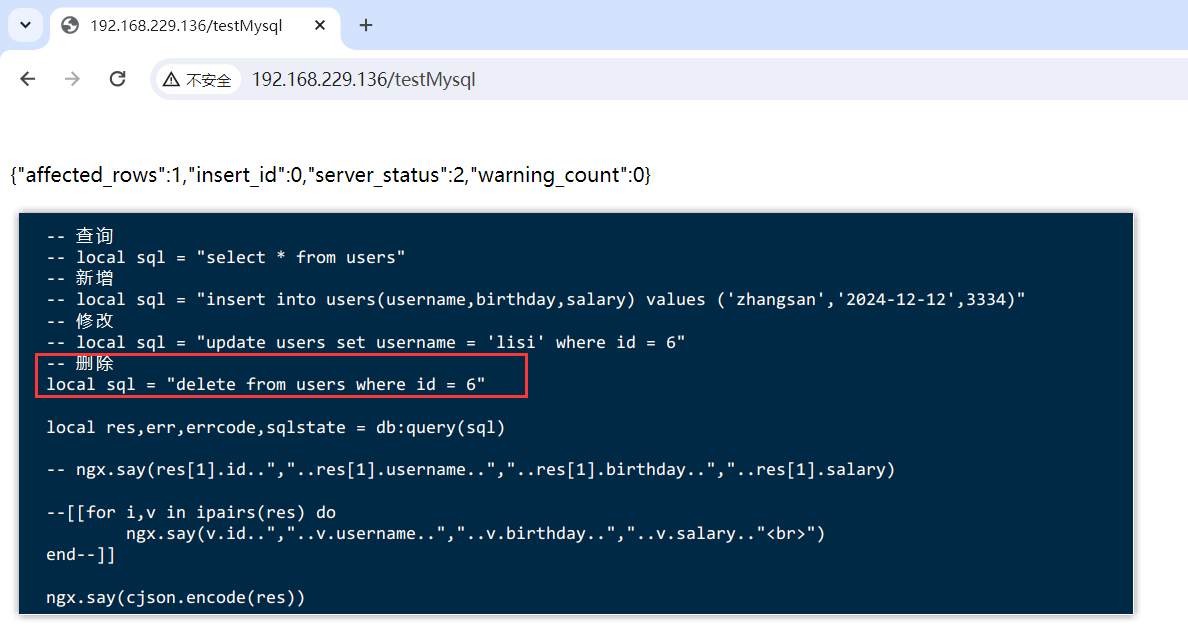Close the testMysql browser tab
The image size is (1188, 631).
click(320, 26)
